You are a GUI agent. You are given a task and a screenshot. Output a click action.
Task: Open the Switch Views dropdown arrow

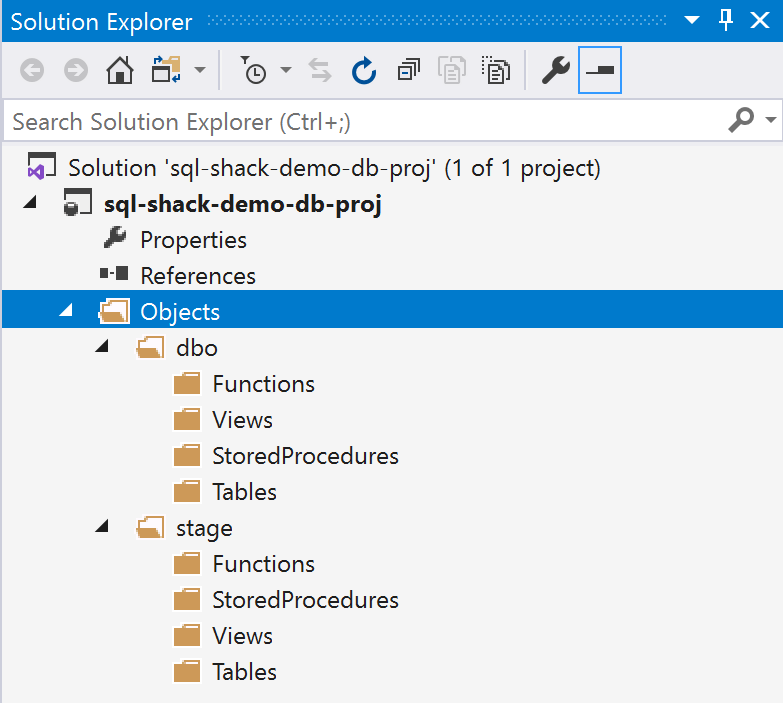point(200,70)
